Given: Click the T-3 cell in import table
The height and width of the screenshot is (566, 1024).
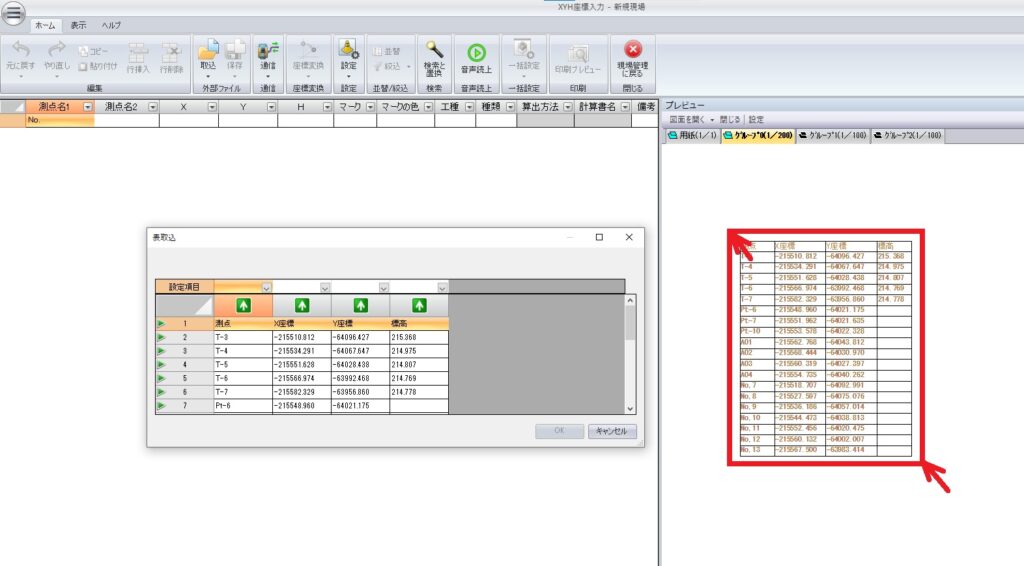Looking at the screenshot, I should 241,338.
